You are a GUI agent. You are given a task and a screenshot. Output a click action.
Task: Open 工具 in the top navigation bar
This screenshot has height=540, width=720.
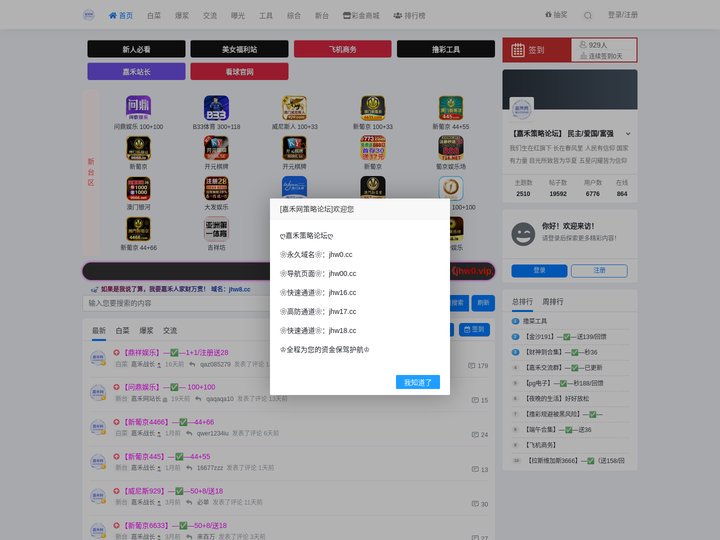(x=266, y=16)
